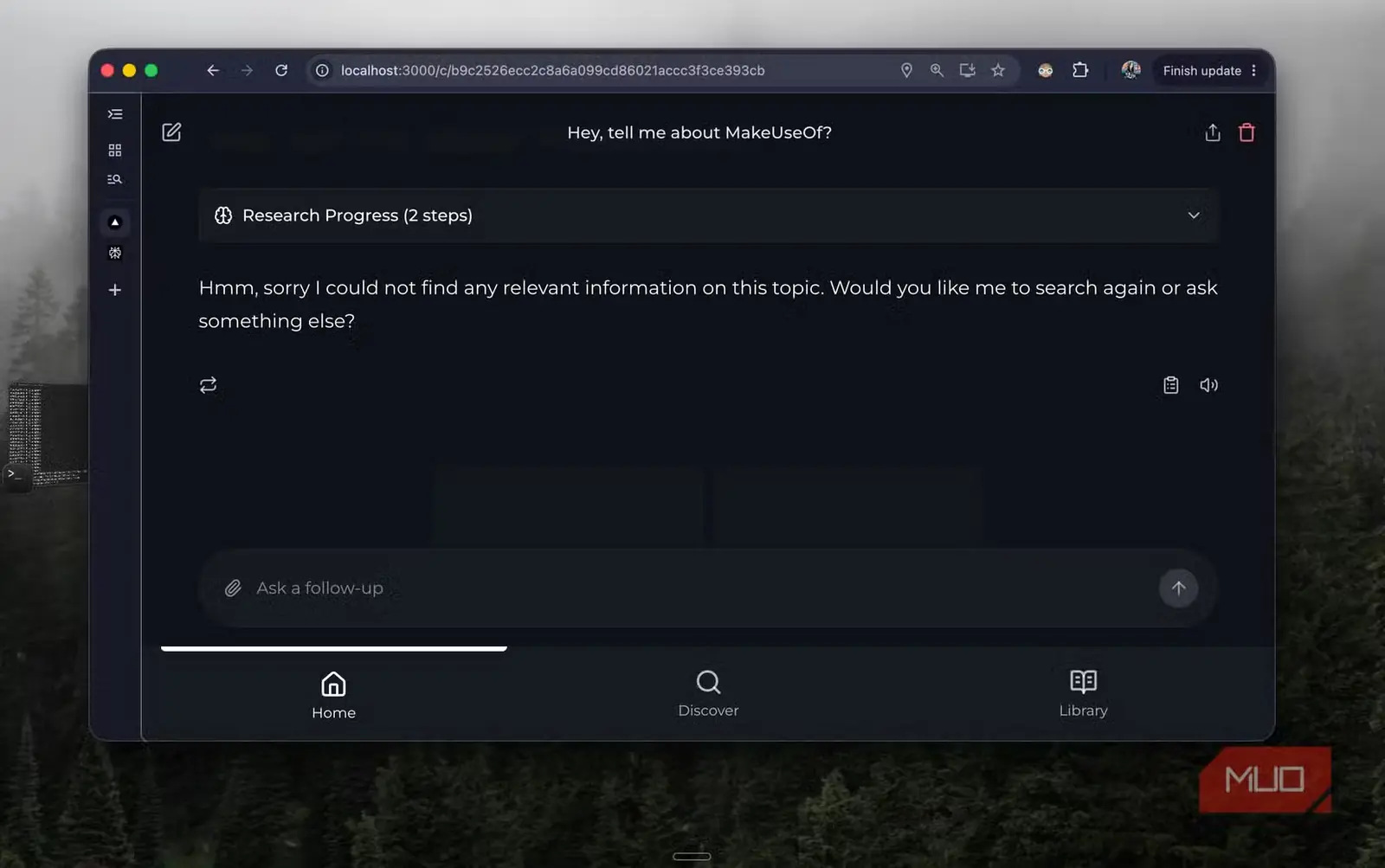Share this conversation via the export icon
Viewport: 1385px width, 868px height.
(x=1213, y=132)
